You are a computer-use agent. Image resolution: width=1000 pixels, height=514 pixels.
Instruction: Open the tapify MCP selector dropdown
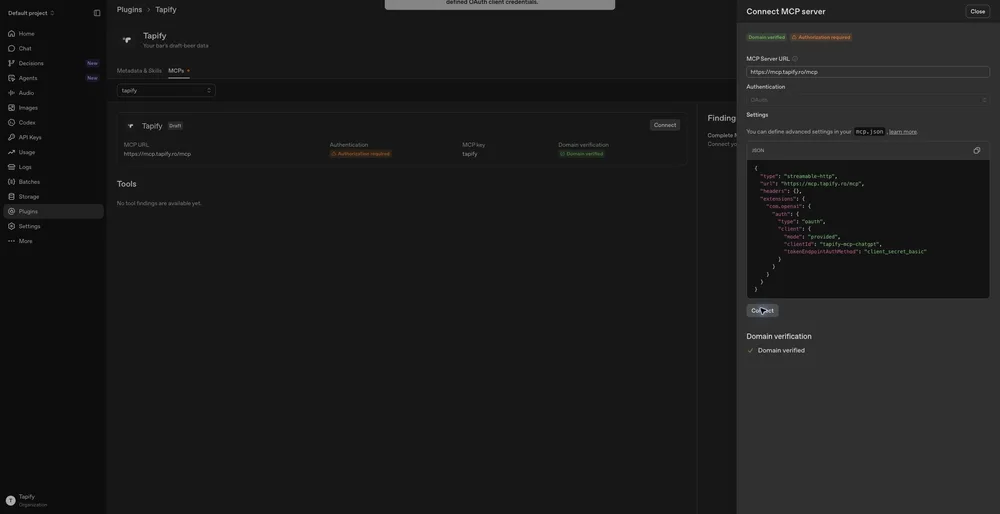click(166, 91)
